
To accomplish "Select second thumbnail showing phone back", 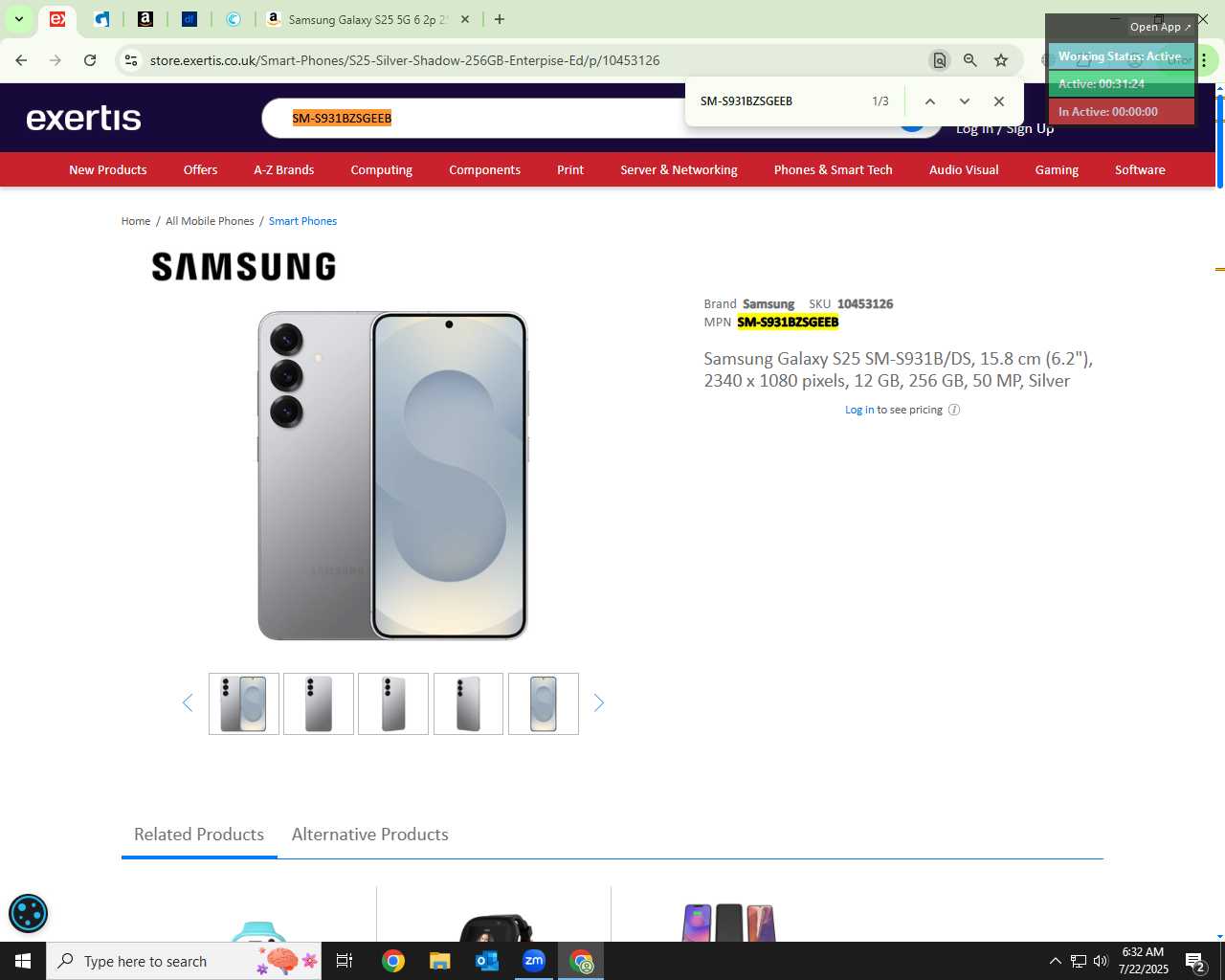I will [x=319, y=703].
